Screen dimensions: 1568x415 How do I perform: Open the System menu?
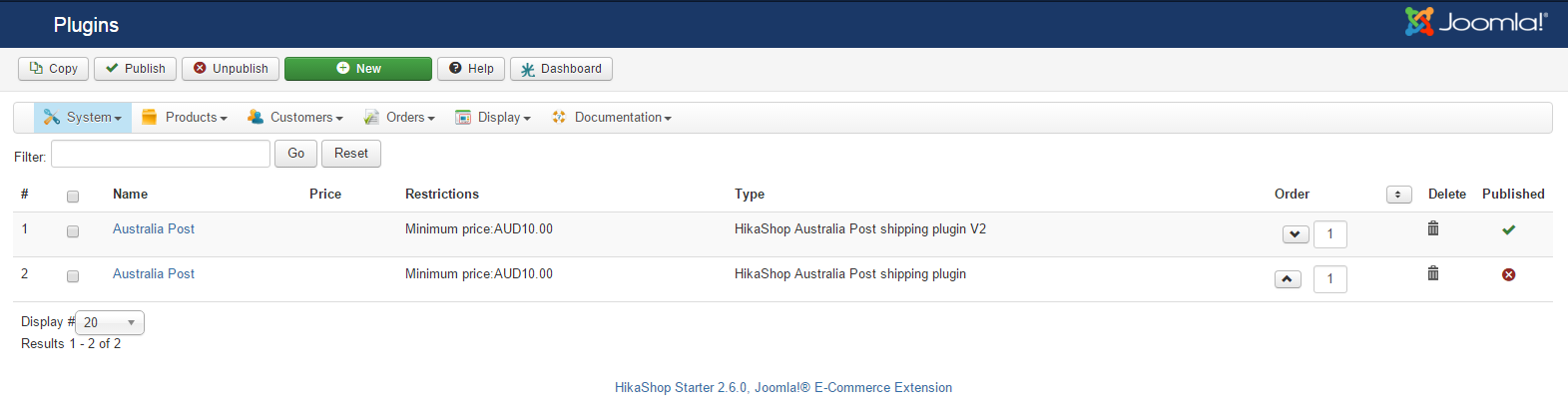coord(83,118)
